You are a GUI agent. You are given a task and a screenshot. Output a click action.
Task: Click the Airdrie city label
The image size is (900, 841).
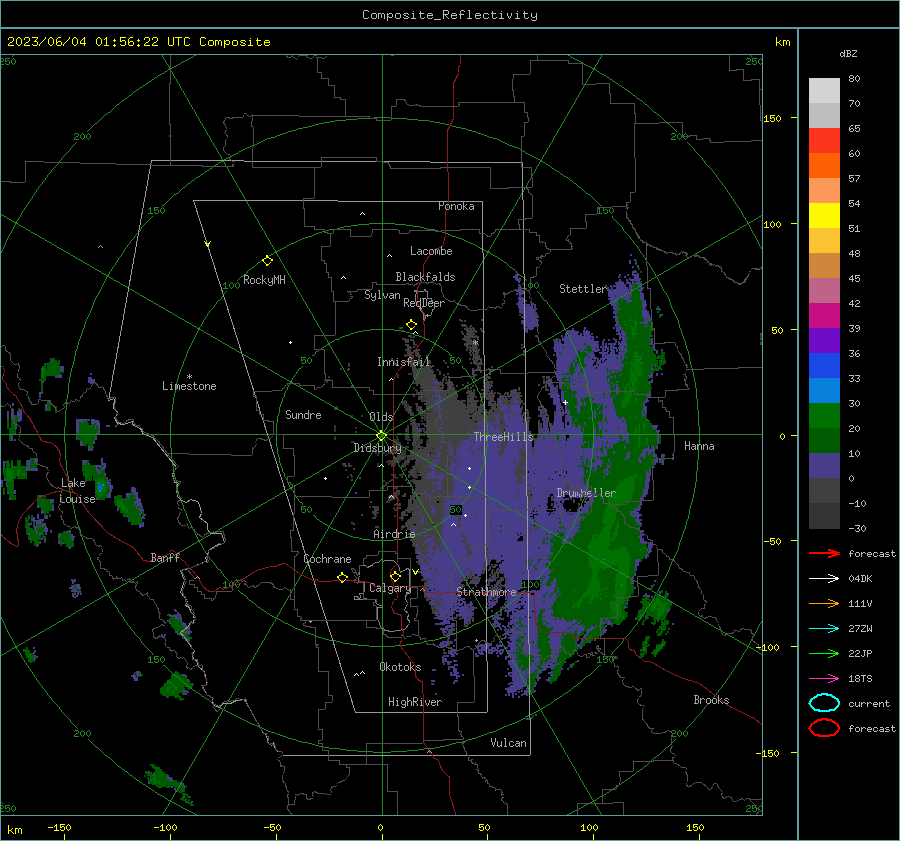click(x=394, y=534)
